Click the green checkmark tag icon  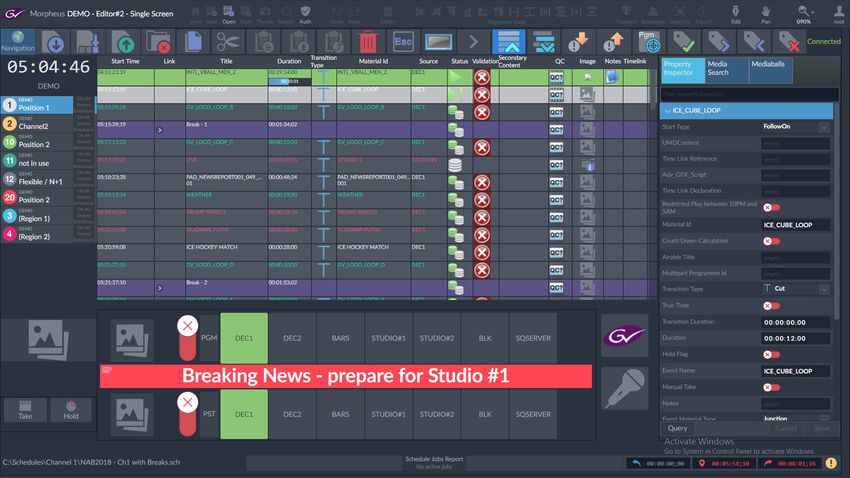pyautogui.click(x=684, y=42)
